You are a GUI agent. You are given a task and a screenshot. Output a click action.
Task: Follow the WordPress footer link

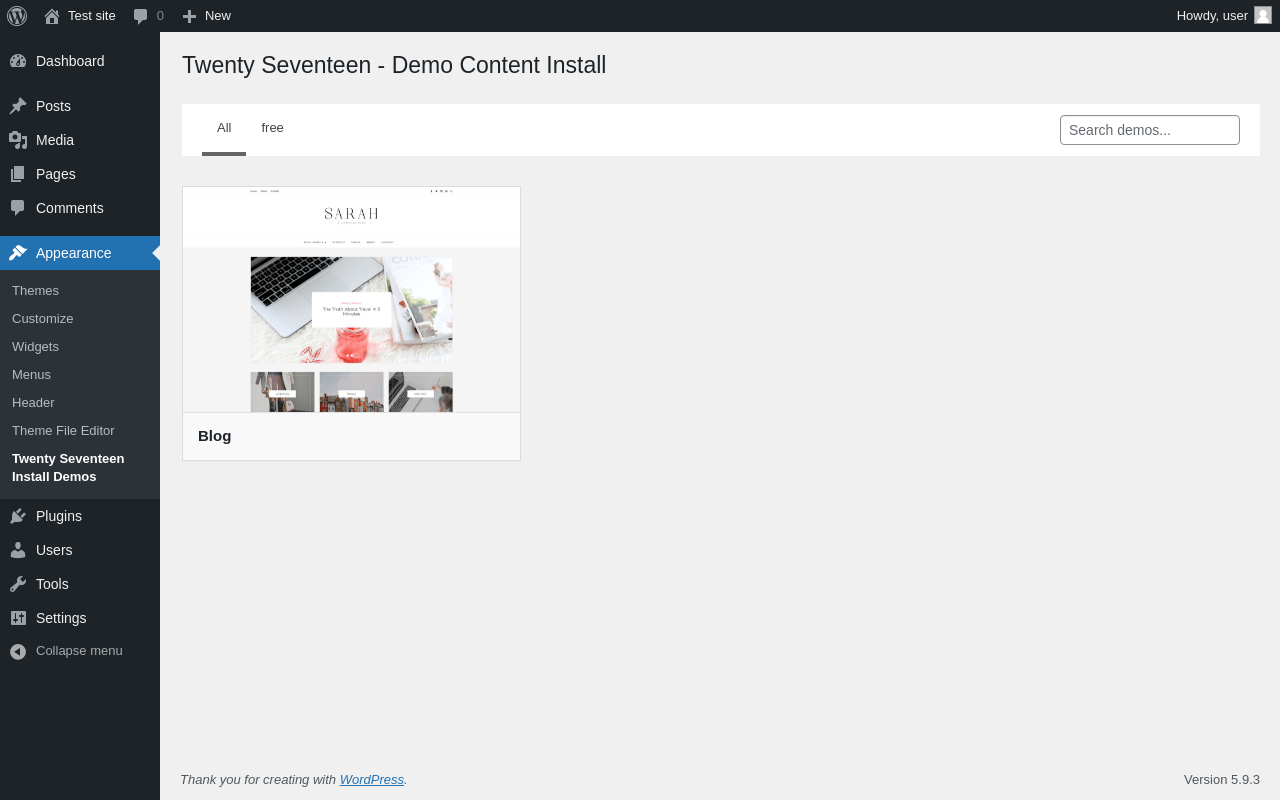372,779
